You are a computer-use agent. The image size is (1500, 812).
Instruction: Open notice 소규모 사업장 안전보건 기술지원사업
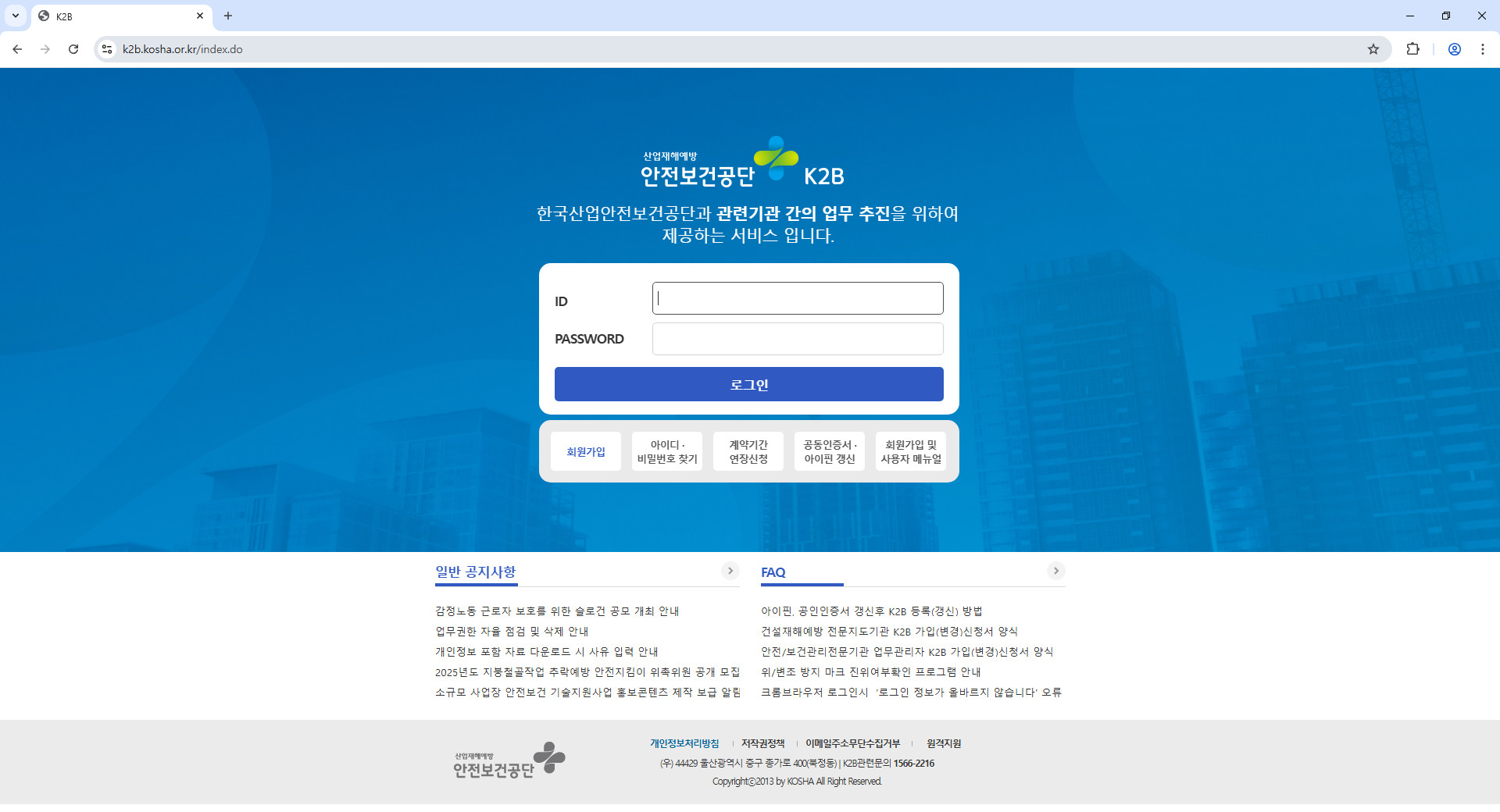(x=587, y=693)
